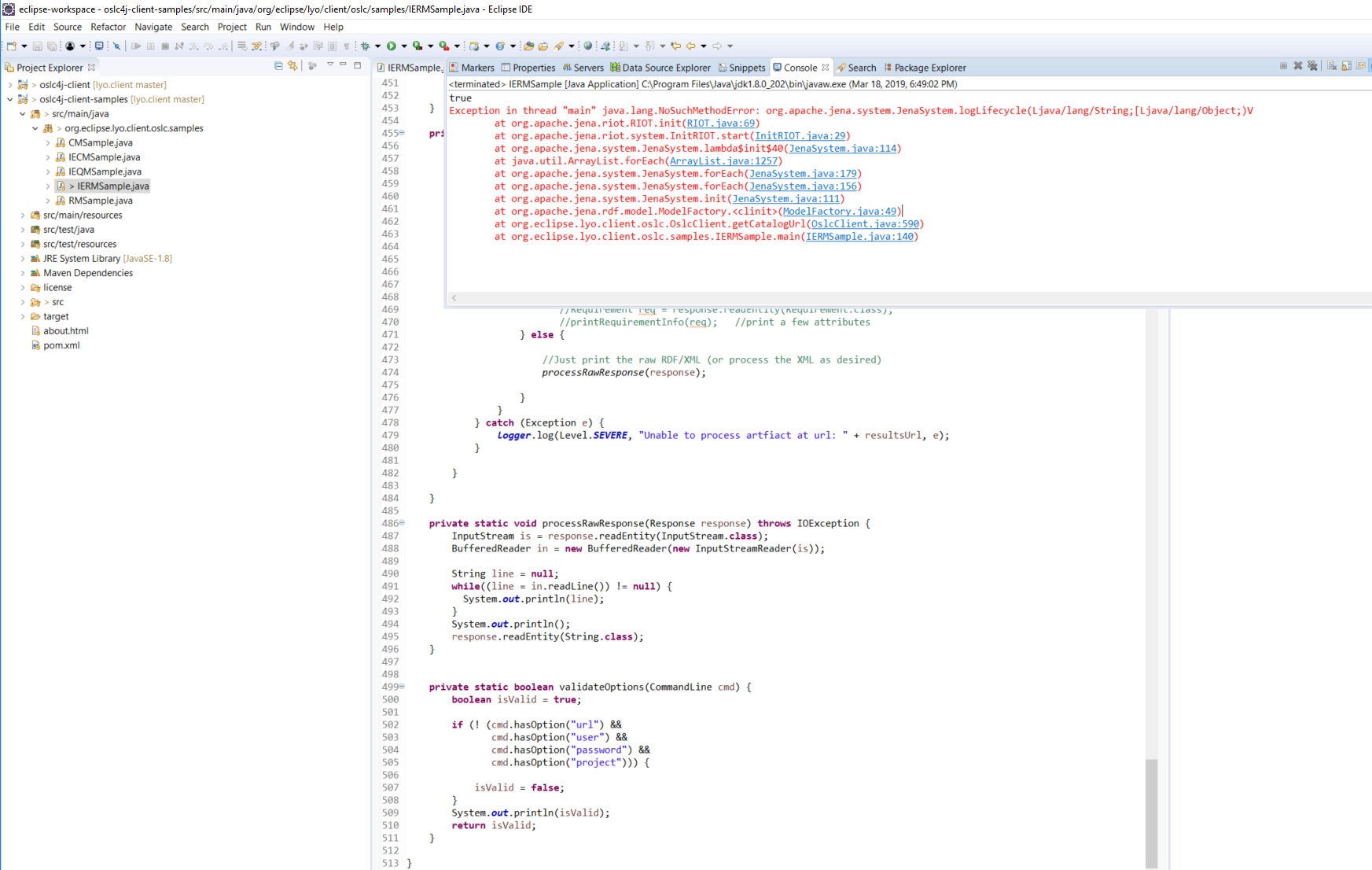Collapse all in Project Explorer

[278, 66]
